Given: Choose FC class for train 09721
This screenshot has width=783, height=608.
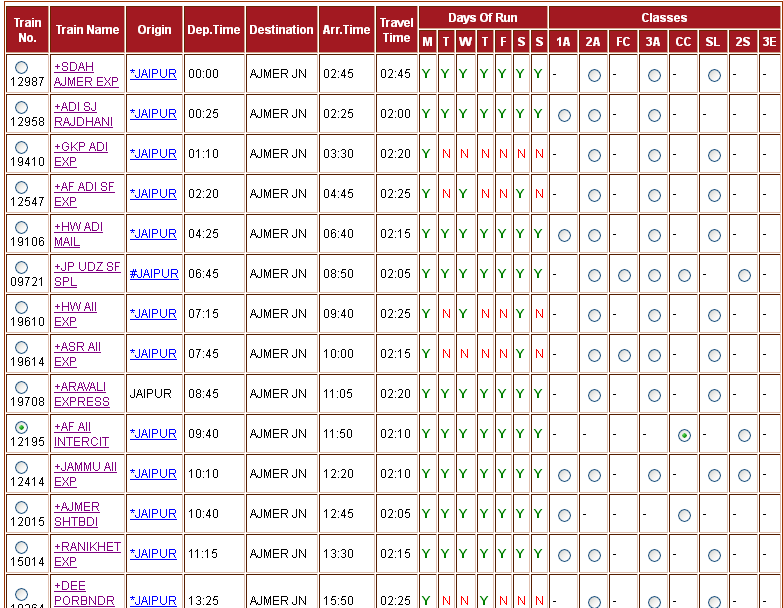Looking at the screenshot, I should click(624, 275).
